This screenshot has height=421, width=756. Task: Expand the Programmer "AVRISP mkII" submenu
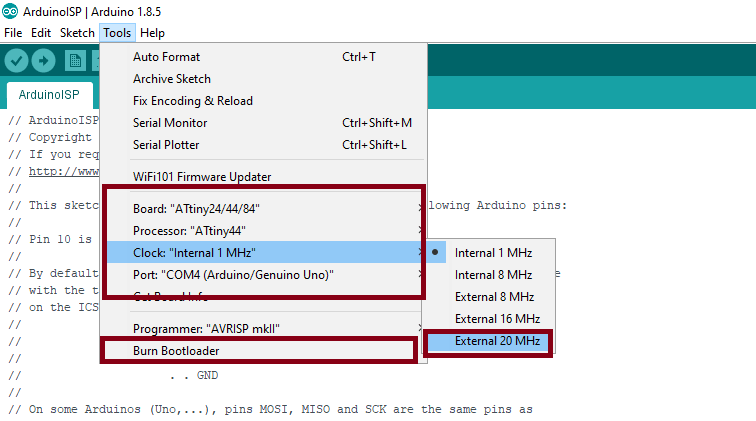[263, 329]
